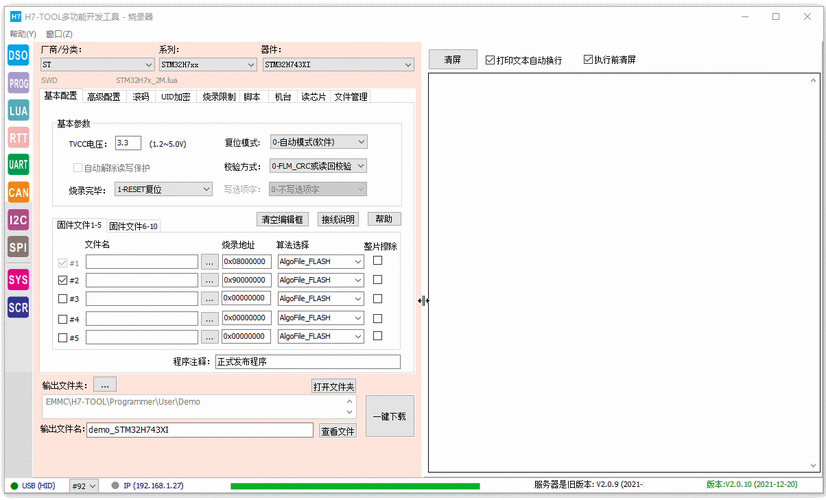Screen dimensions: 826x500
Task: Click the 程序注释 input field
Action: coord(308,361)
